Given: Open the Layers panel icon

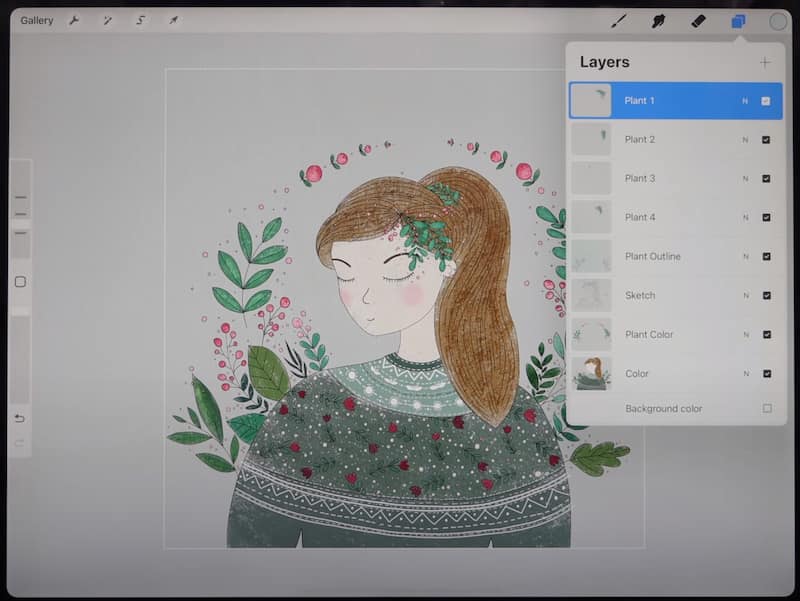Looking at the screenshot, I should 735,20.
